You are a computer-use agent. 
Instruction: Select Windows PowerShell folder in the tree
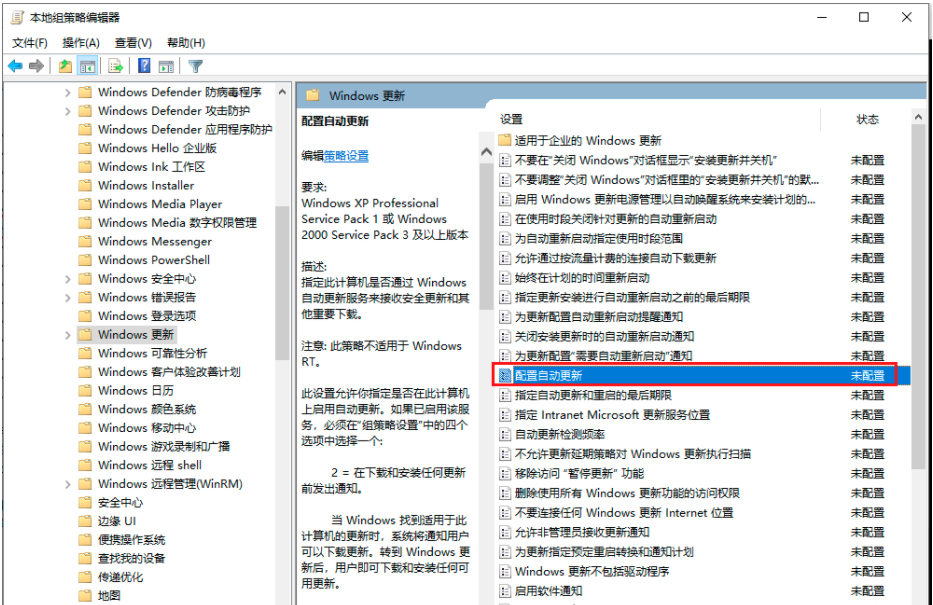(153, 260)
